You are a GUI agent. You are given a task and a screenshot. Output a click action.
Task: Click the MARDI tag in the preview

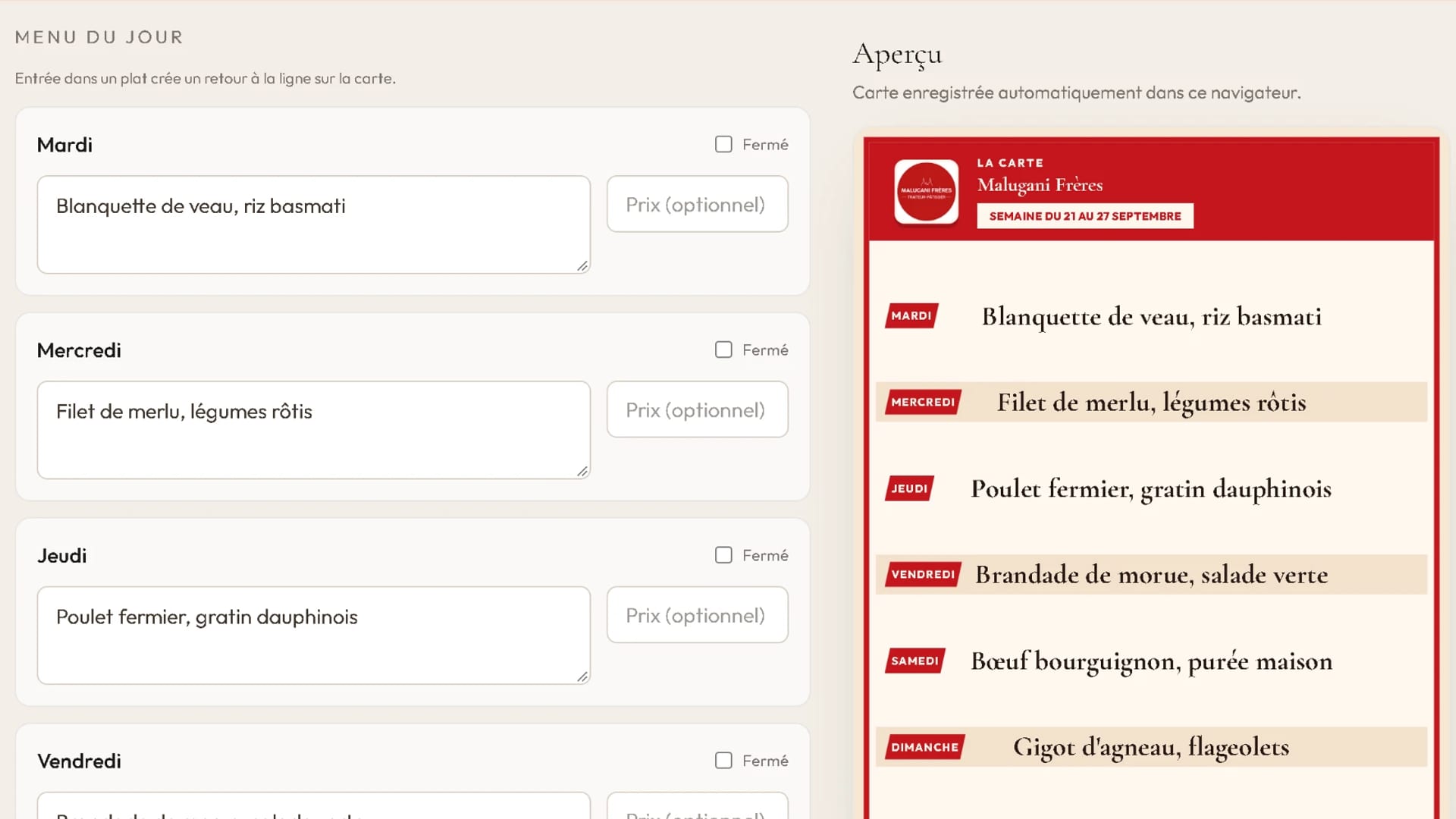pyautogui.click(x=912, y=315)
